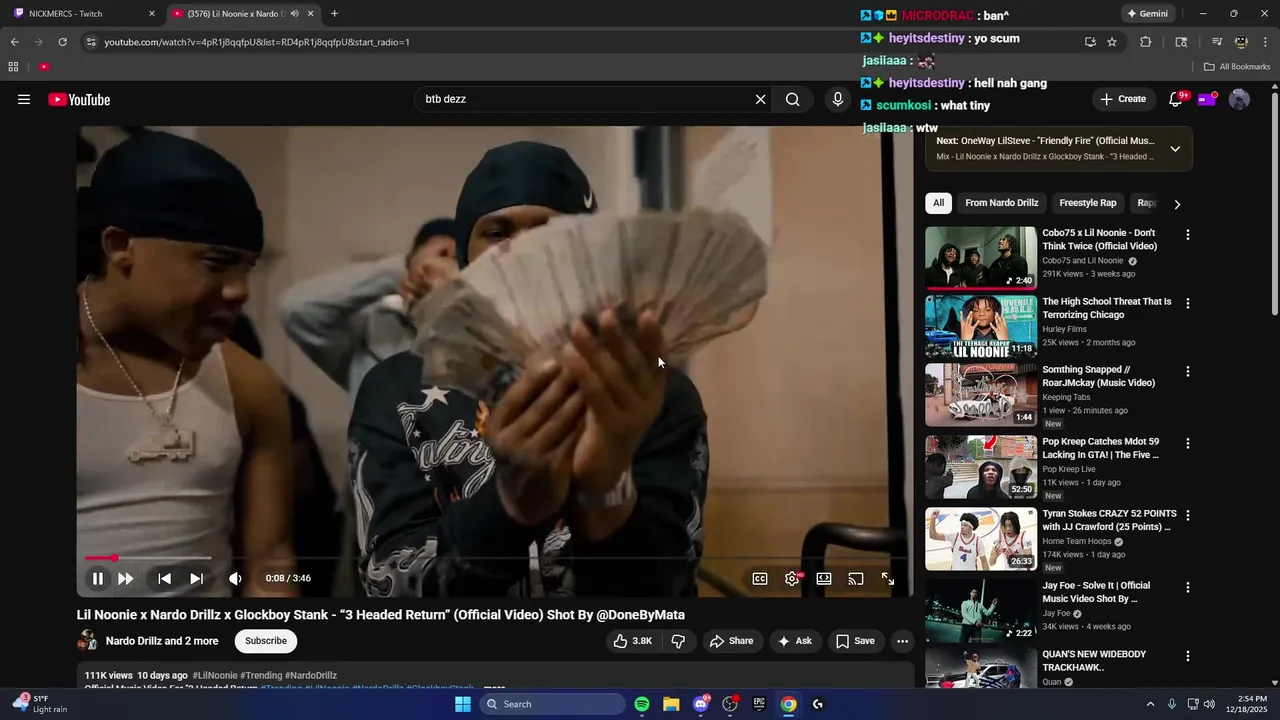The width and height of the screenshot is (1280, 720).
Task: Open Discord from the taskbar
Action: coord(701,704)
